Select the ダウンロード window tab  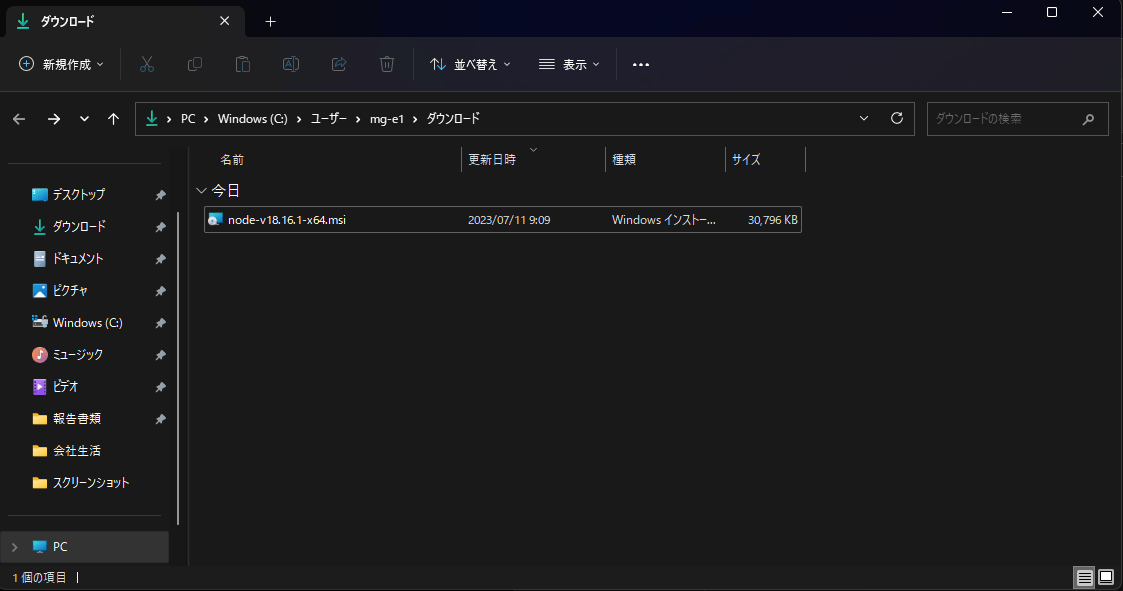125,21
